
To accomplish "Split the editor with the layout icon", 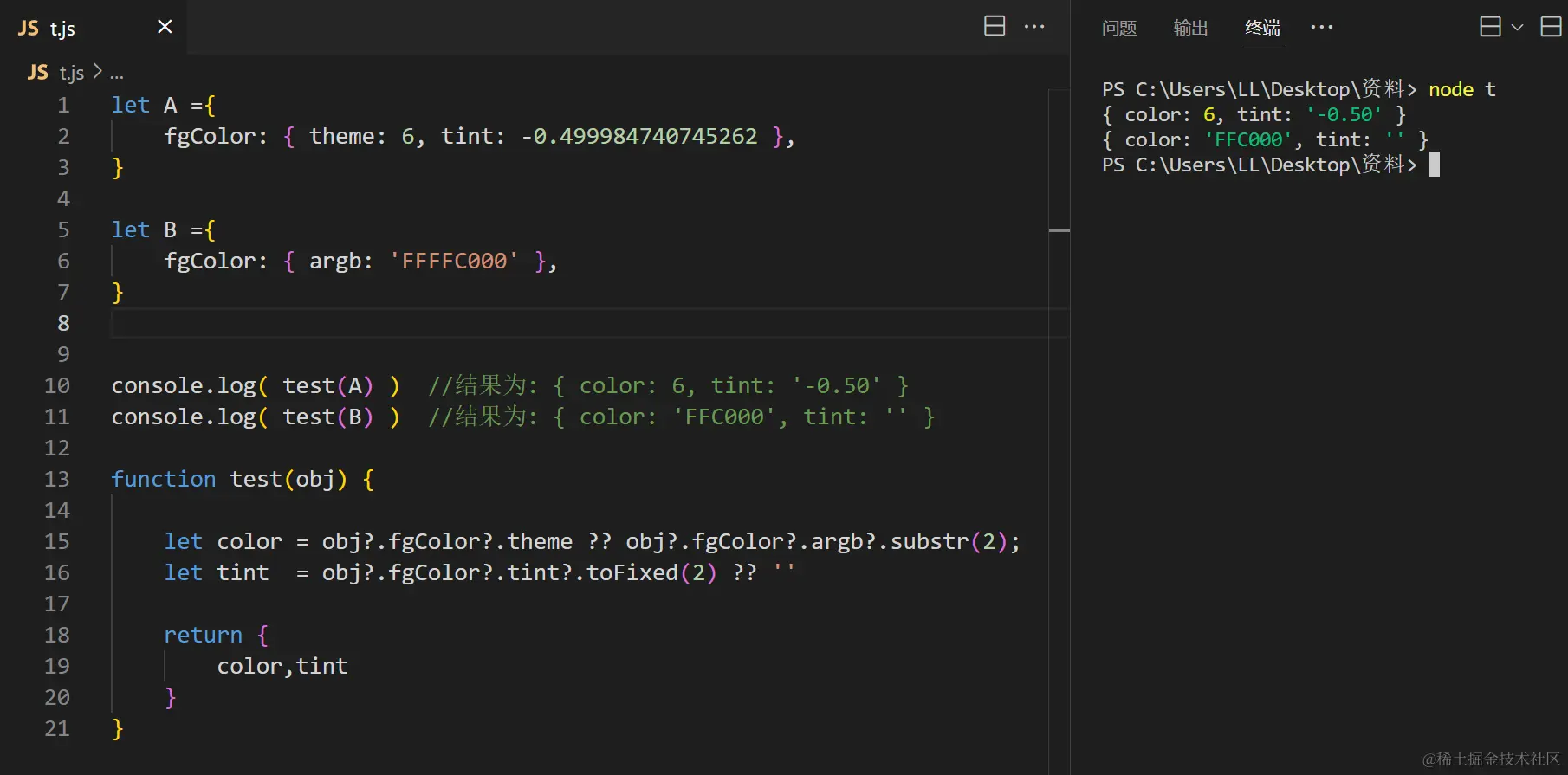I will pyautogui.click(x=995, y=26).
